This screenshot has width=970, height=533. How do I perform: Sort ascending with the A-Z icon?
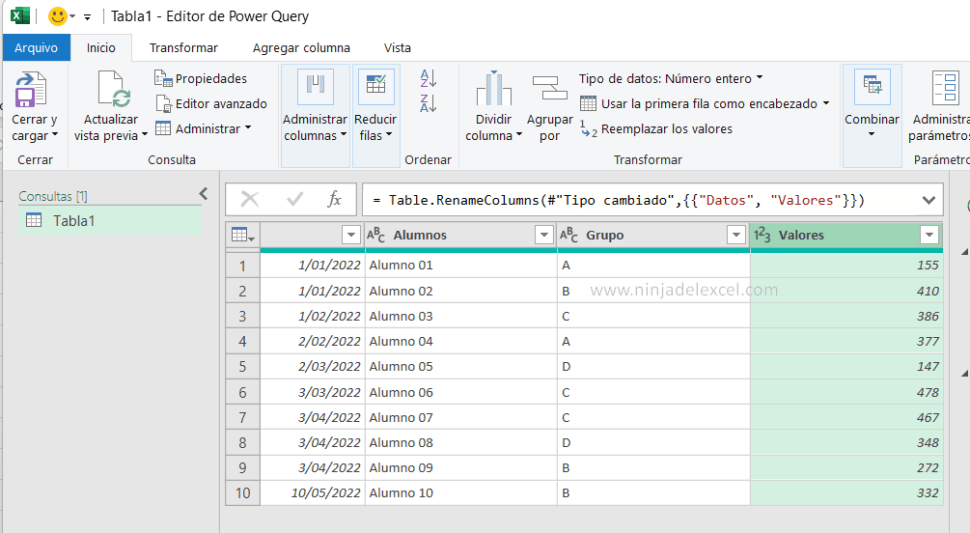pos(428,78)
